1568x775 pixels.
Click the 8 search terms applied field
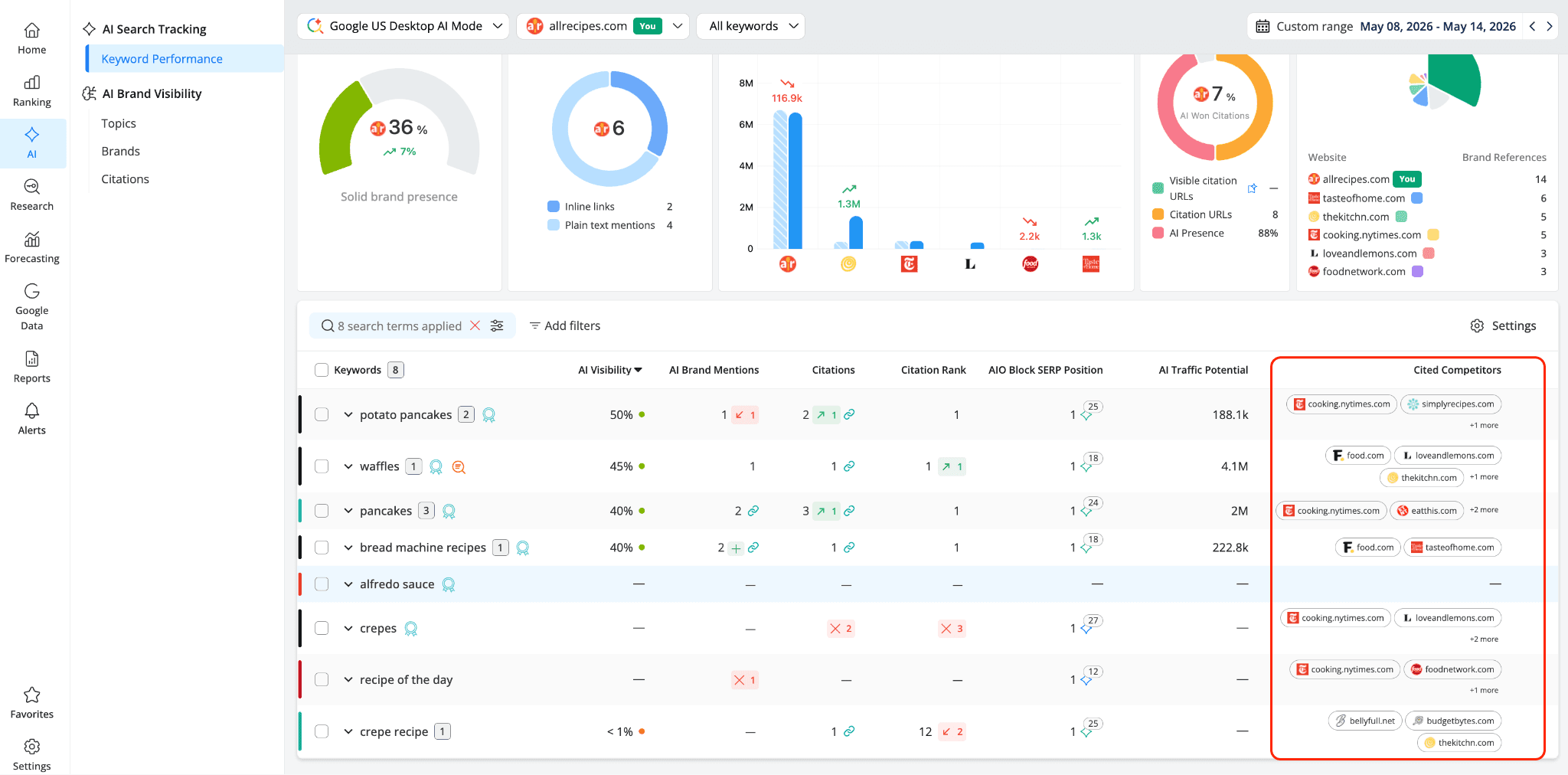point(412,325)
